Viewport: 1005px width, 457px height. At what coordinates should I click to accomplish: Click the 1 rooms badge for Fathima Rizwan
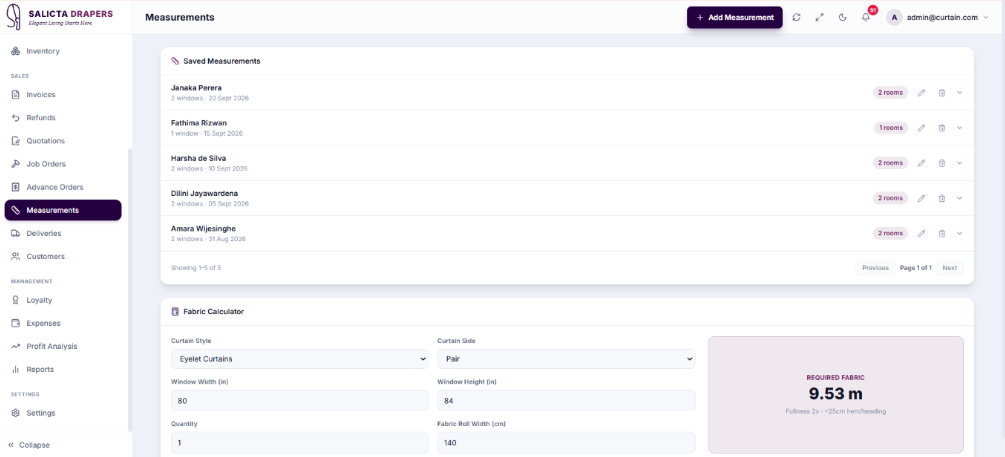tap(891, 128)
